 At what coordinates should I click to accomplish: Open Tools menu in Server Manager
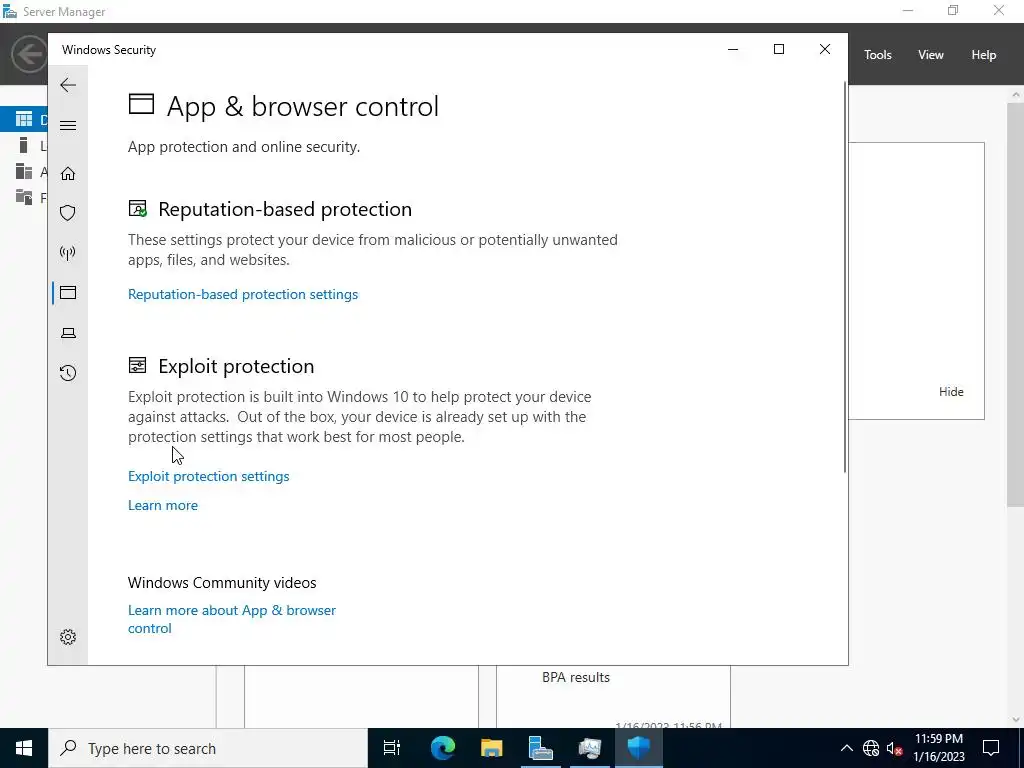click(878, 55)
